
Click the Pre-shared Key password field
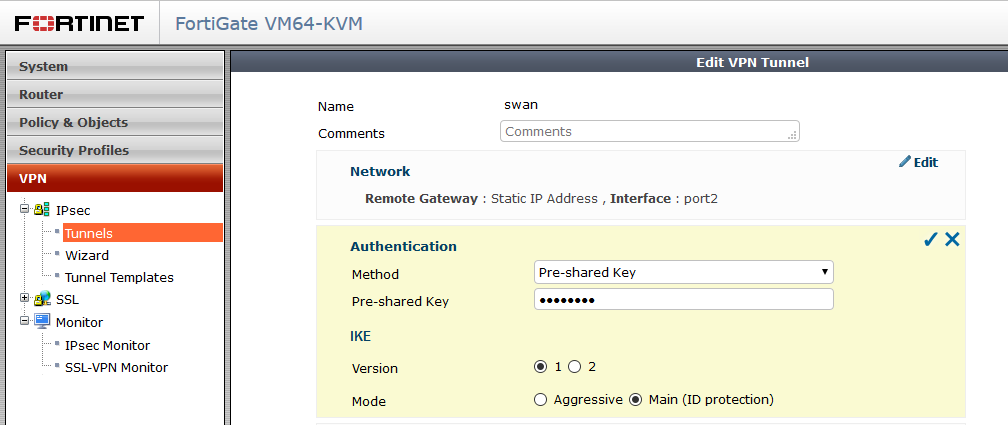pos(684,301)
